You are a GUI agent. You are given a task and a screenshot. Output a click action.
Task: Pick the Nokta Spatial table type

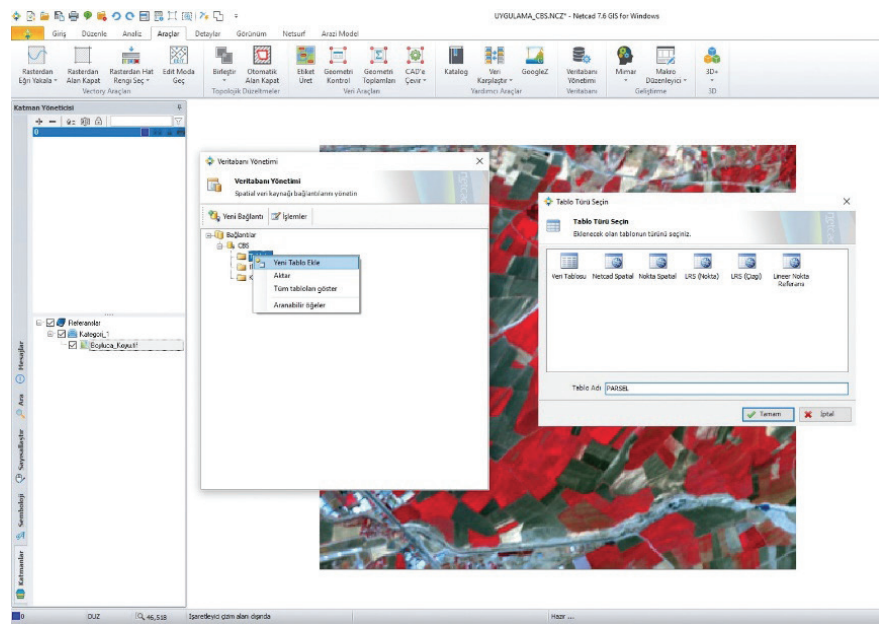tap(658, 264)
